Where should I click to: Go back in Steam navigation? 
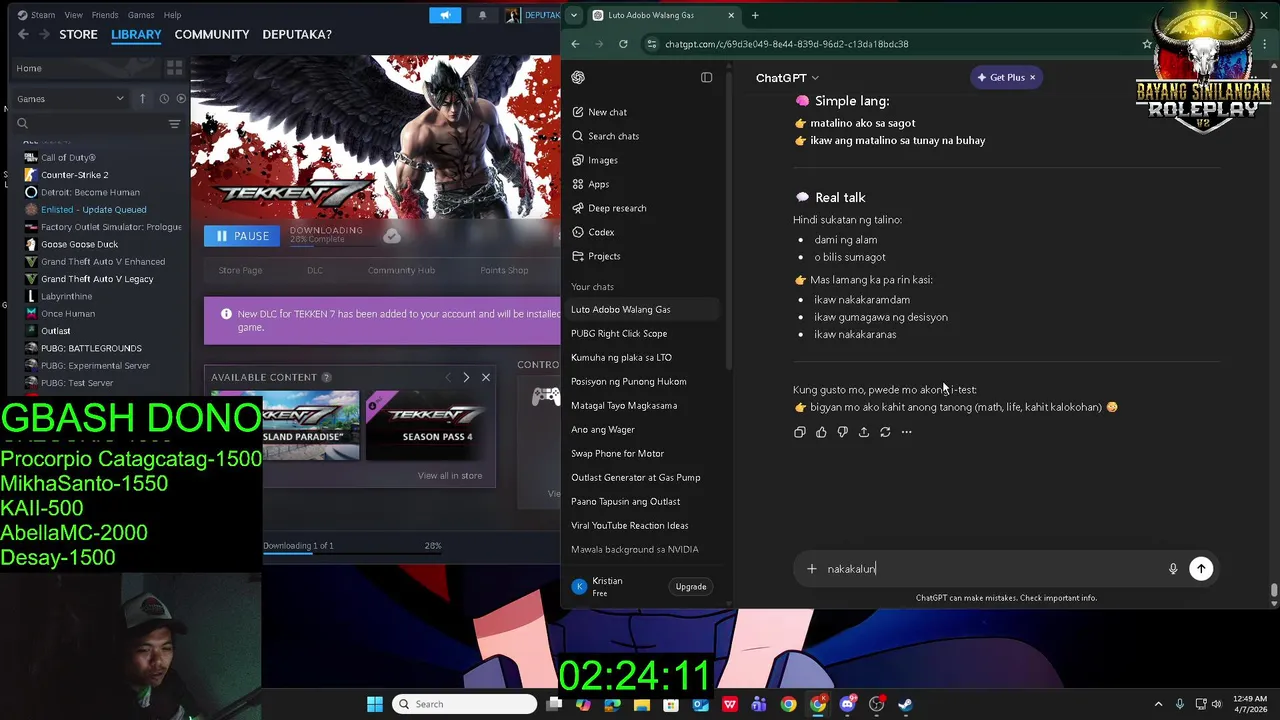(x=23, y=34)
